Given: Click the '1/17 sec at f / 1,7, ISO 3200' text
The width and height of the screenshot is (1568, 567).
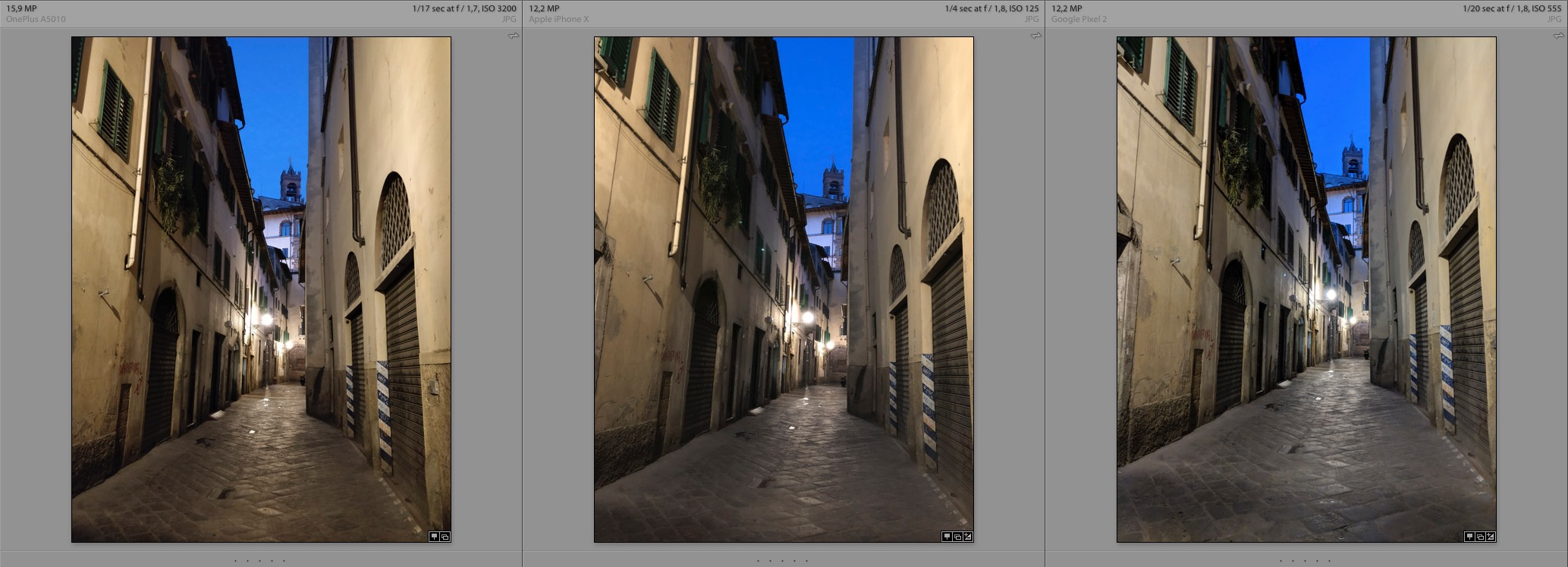Looking at the screenshot, I should click(464, 9).
